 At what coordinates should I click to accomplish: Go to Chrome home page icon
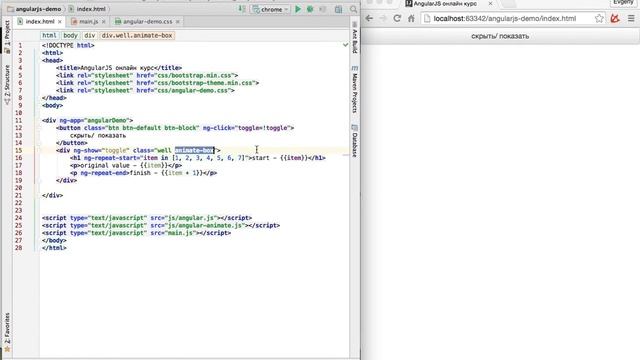(x=411, y=18)
